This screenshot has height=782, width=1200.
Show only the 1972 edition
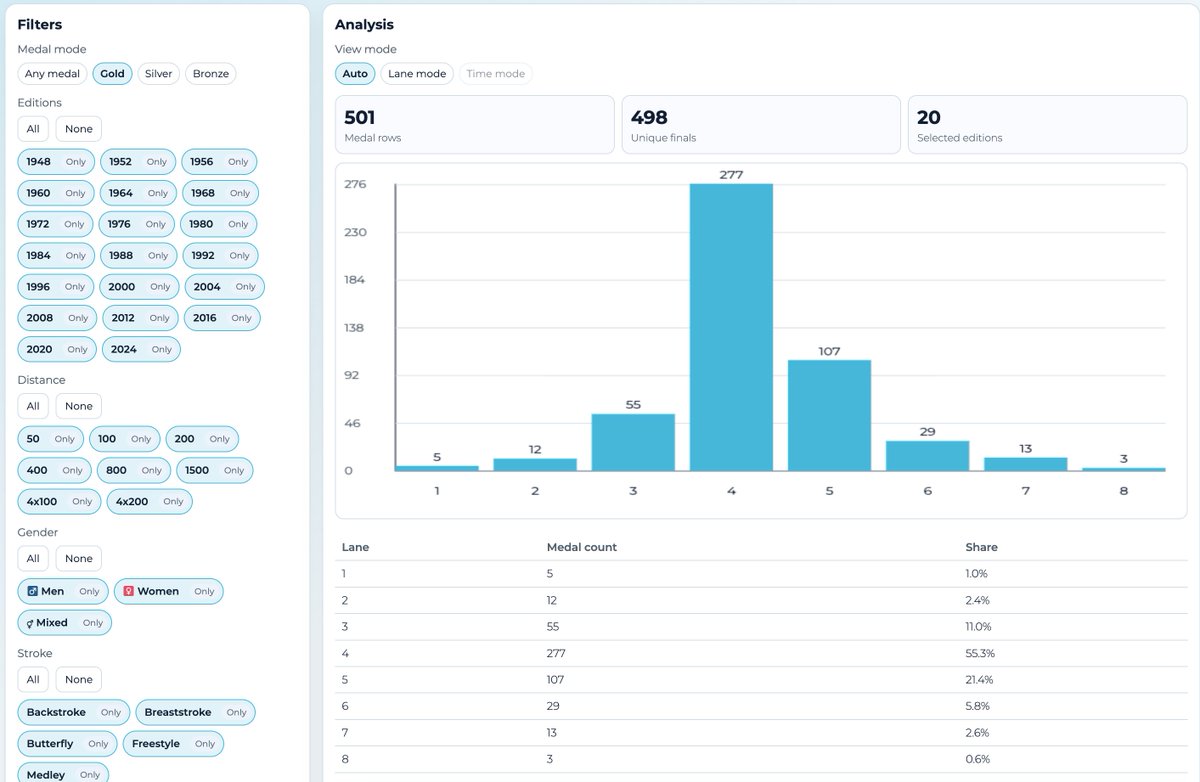click(x=74, y=224)
